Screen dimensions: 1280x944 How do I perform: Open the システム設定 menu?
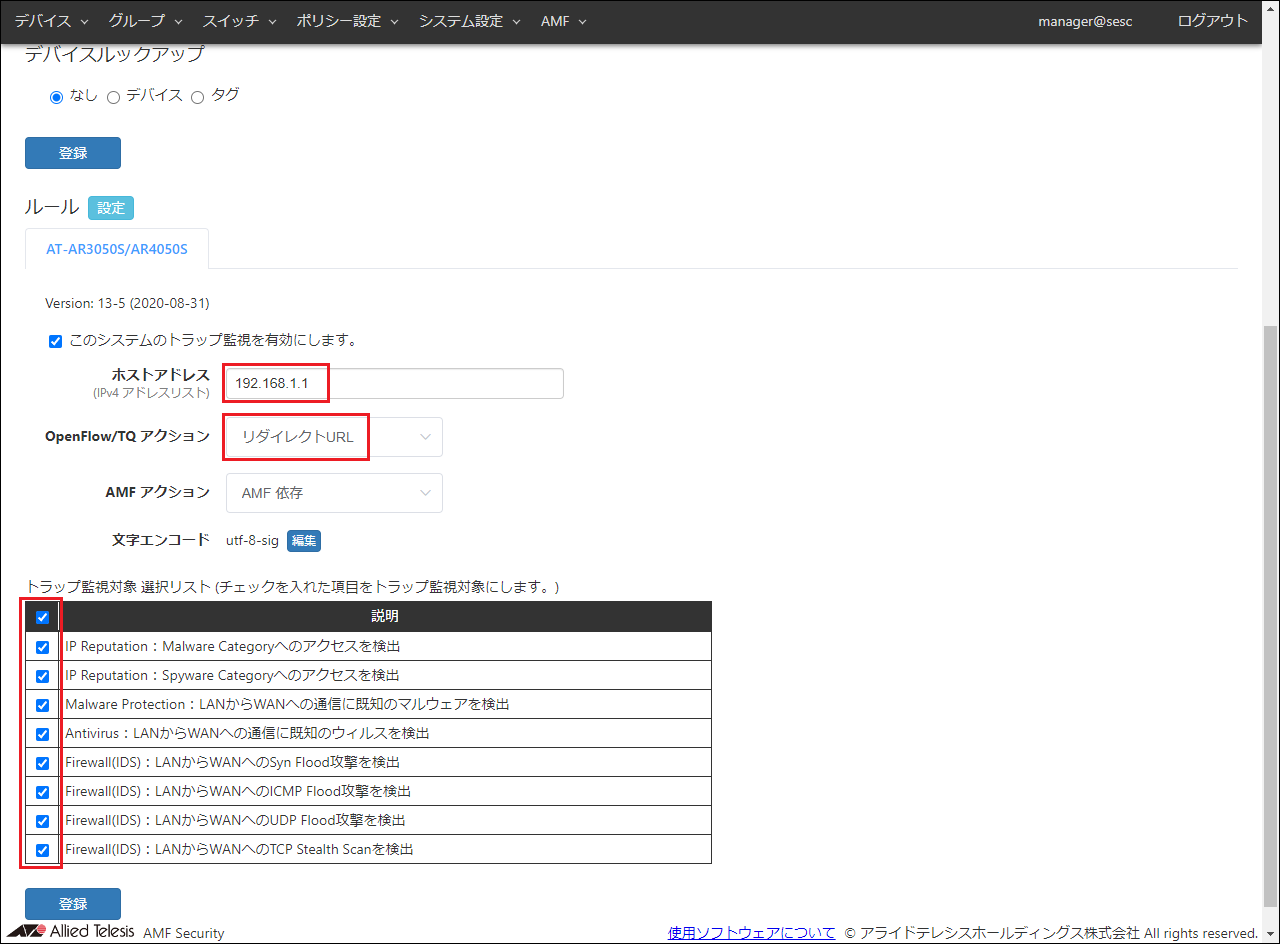coord(469,21)
